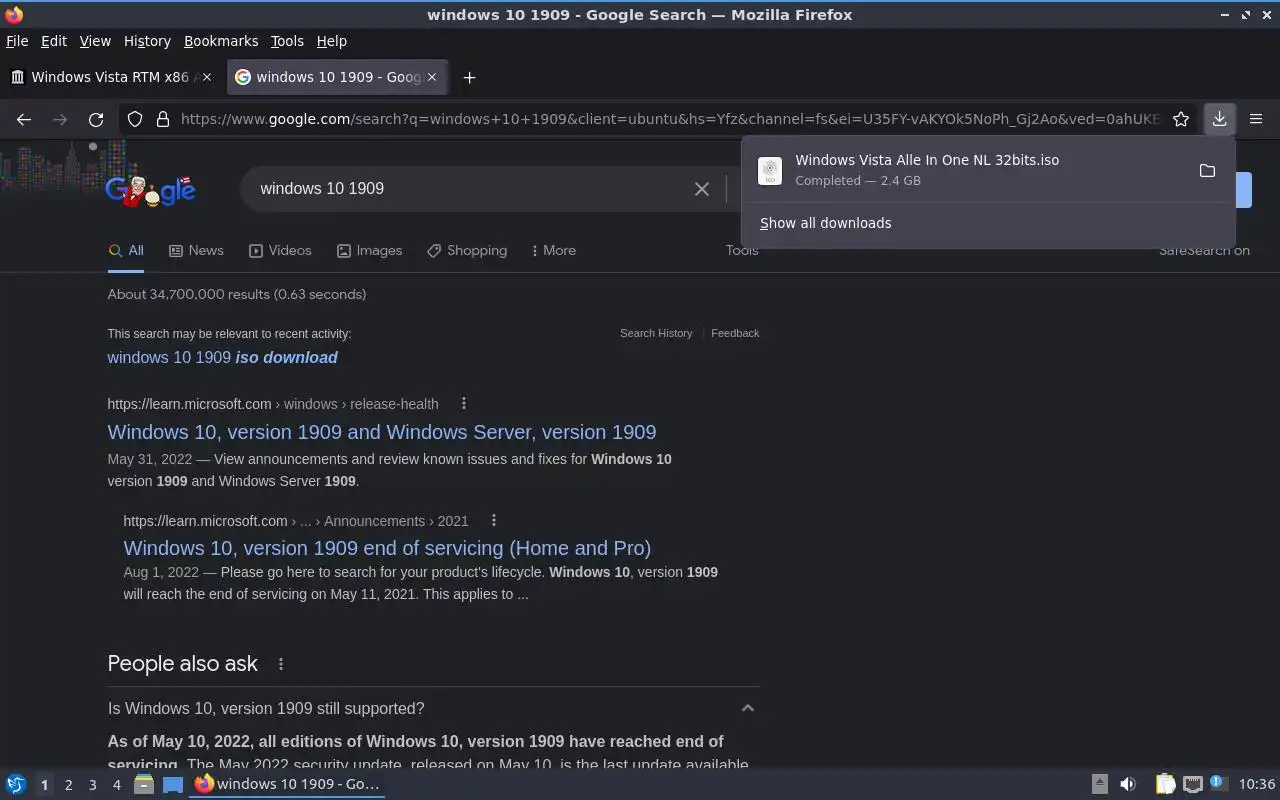Switch to virtual desktop 4
The height and width of the screenshot is (800, 1280).
point(116,785)
